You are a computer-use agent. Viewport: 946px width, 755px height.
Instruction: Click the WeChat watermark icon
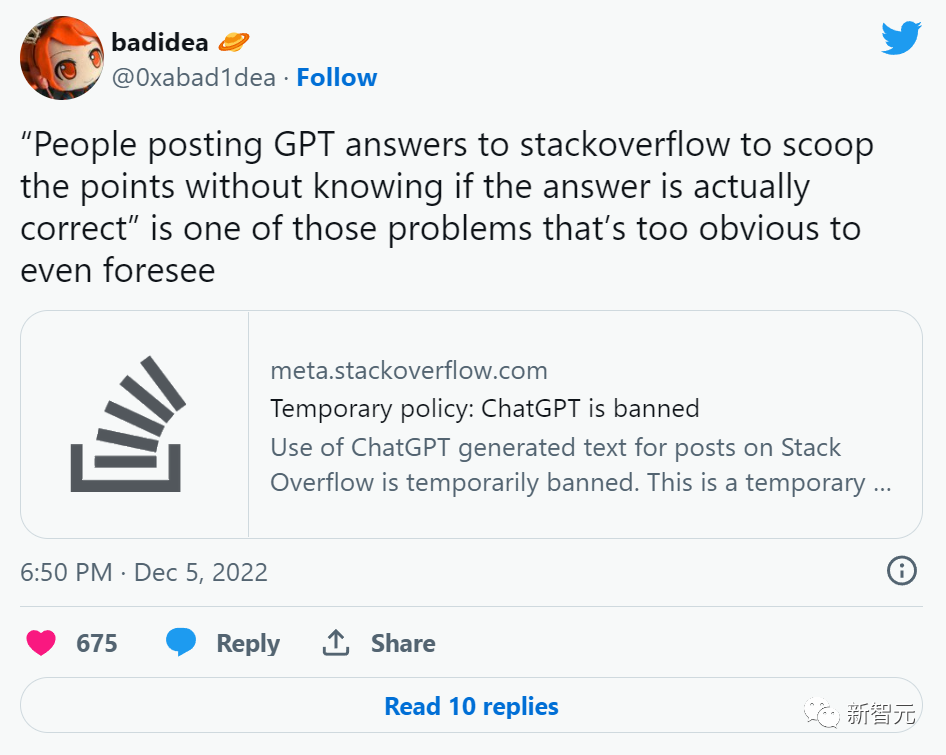pyautogui.click(x=821, y=713)
